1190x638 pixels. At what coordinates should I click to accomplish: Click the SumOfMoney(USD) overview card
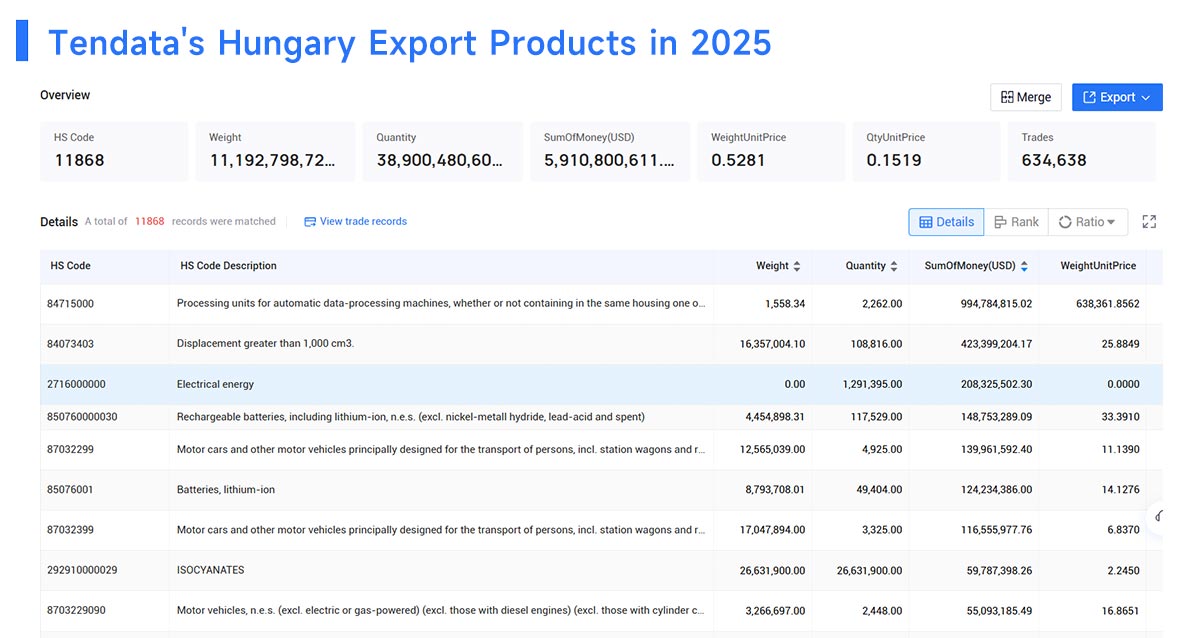(609, 151)
